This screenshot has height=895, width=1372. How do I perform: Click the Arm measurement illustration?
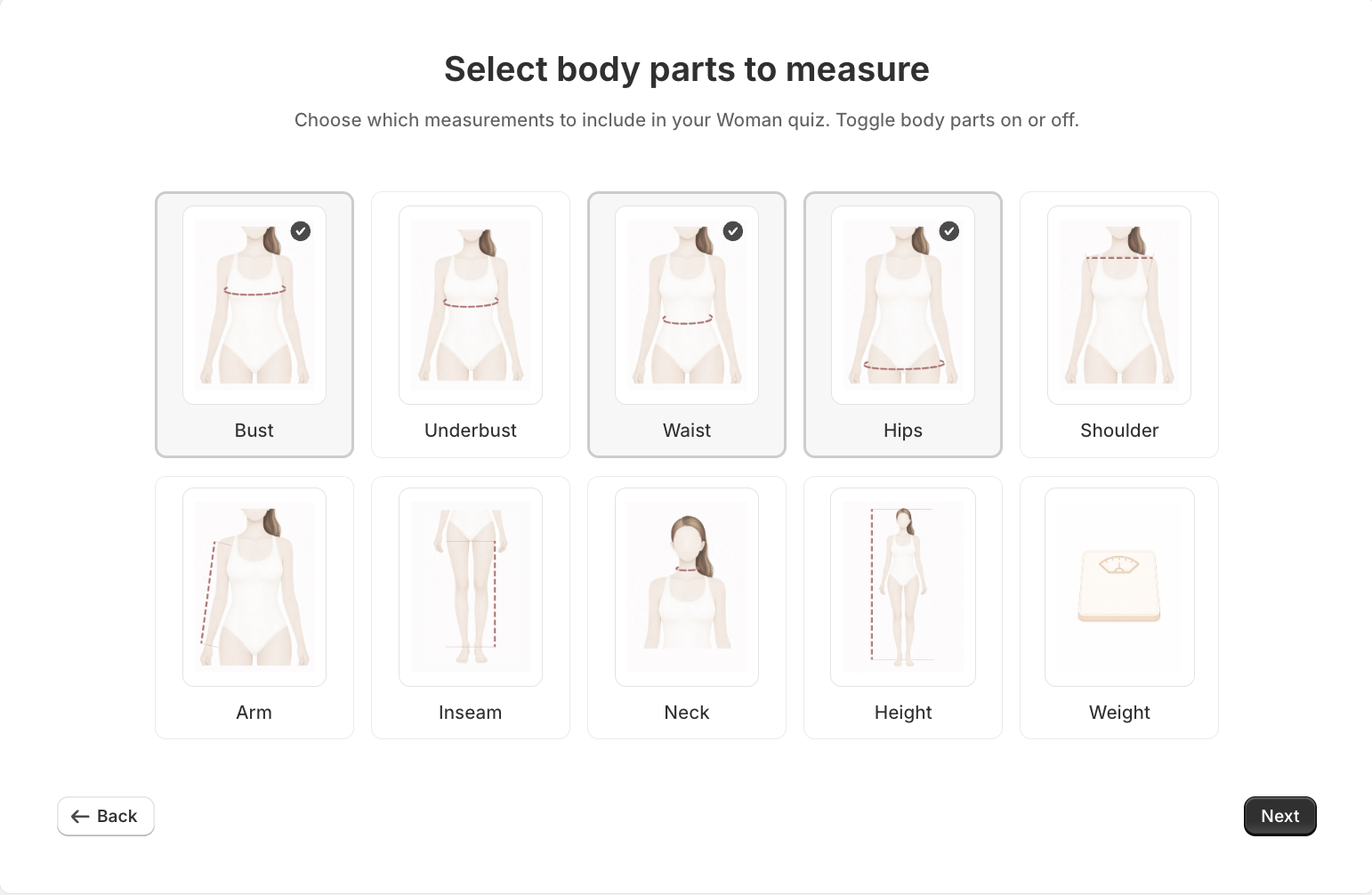[254, 587]
